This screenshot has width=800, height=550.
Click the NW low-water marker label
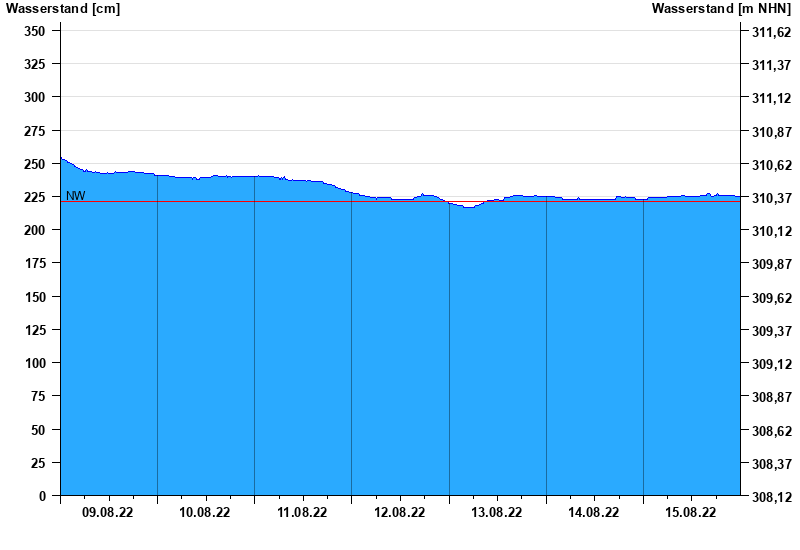pos(76,196)
